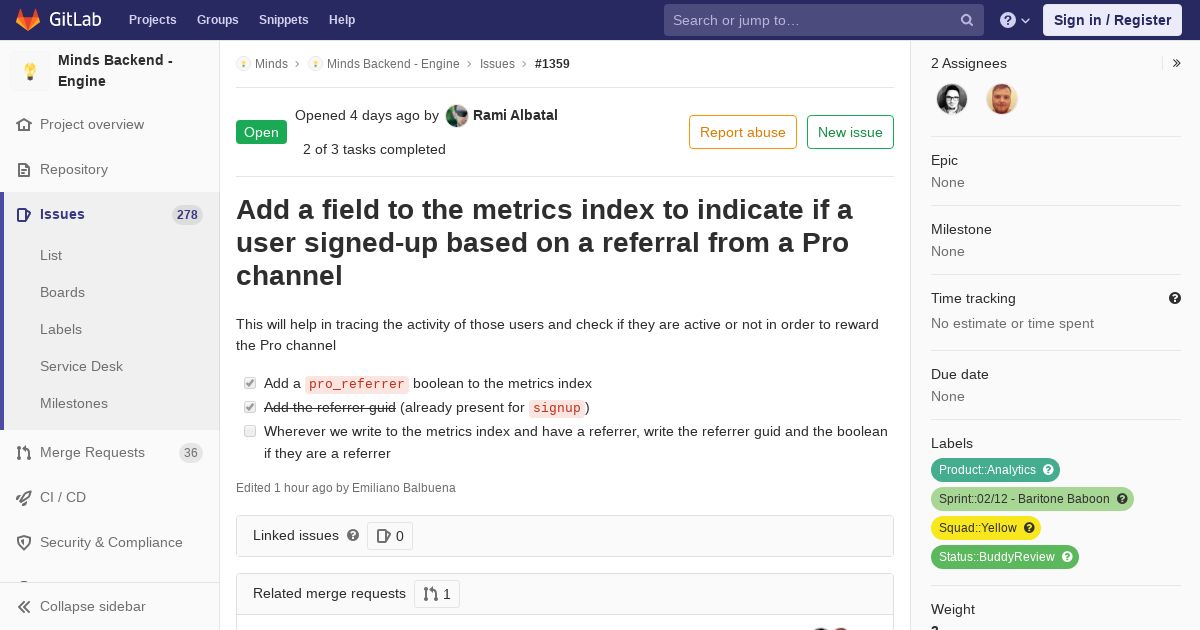This screenshot has width=1200, height=630.
Task: Open the Groups menu in navbar
Action: click(217, 20)
